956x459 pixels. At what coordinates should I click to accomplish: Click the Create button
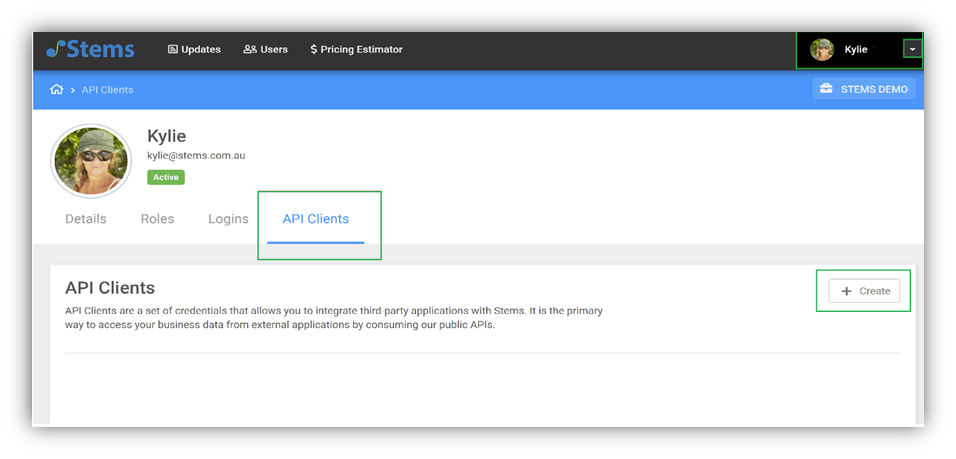(864, 291)
